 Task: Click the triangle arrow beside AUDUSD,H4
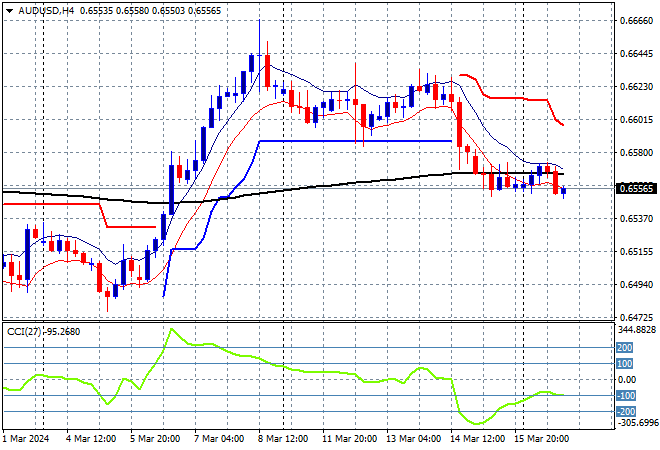(x=8, y=9)
